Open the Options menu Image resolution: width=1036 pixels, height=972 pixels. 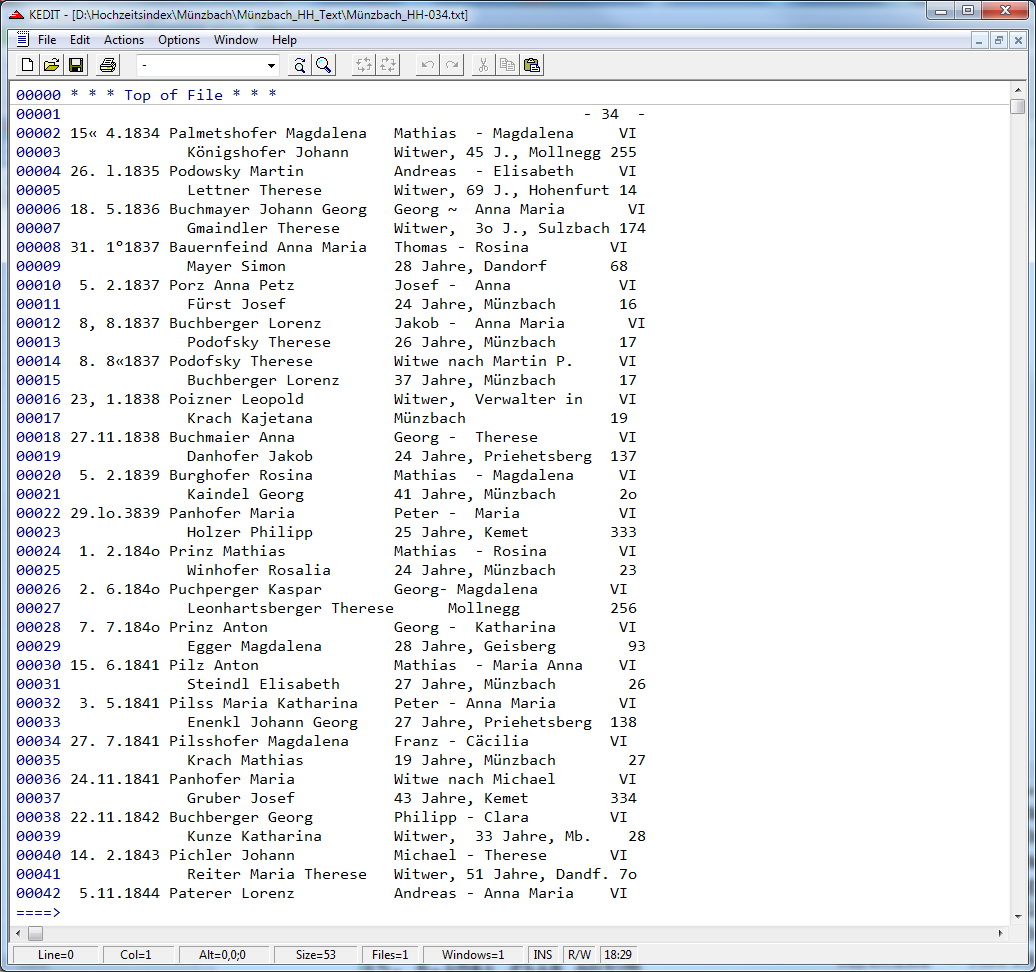[x=179, y=40]
